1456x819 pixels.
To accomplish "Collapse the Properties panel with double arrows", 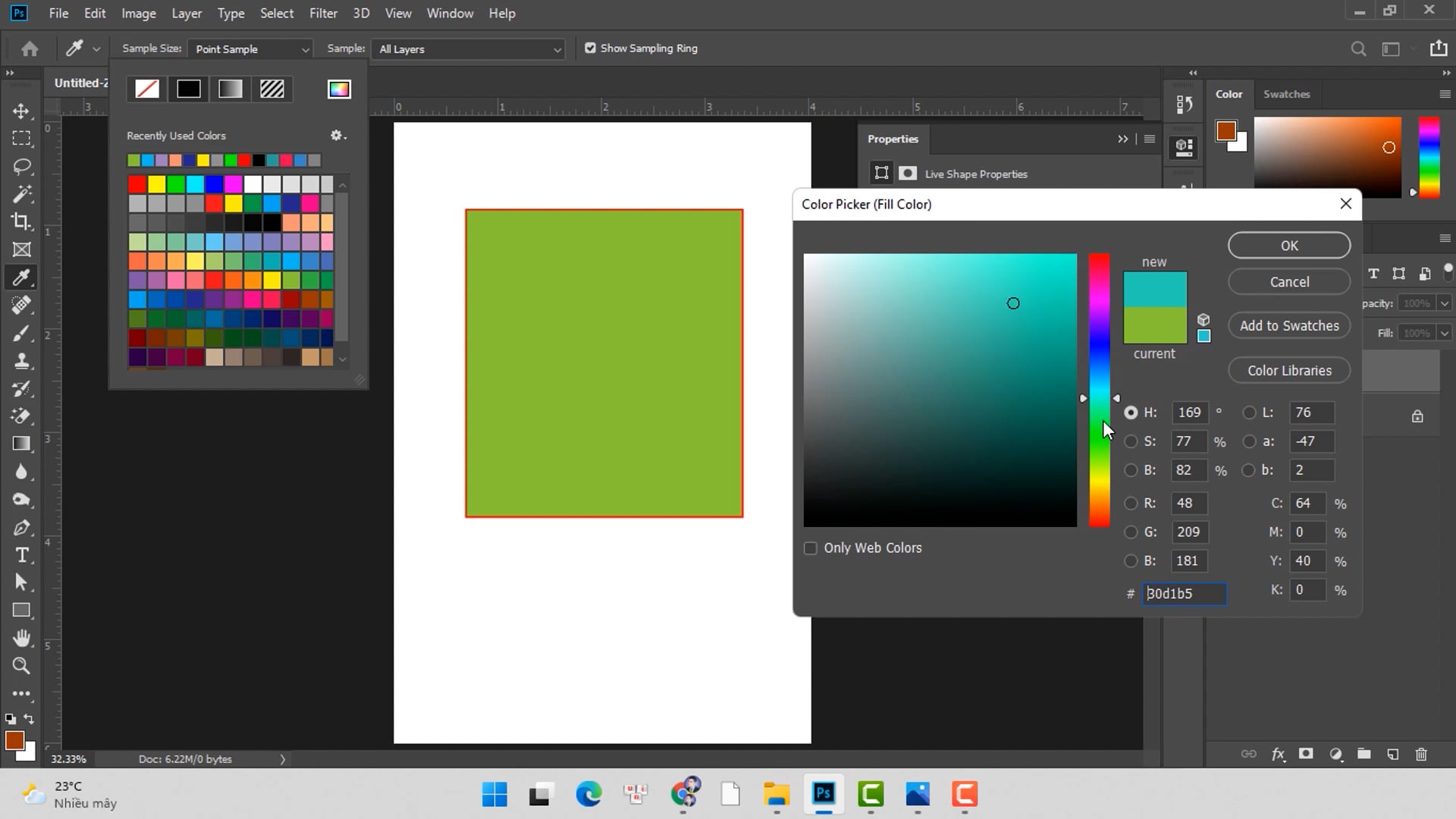I will [1122, 139].
